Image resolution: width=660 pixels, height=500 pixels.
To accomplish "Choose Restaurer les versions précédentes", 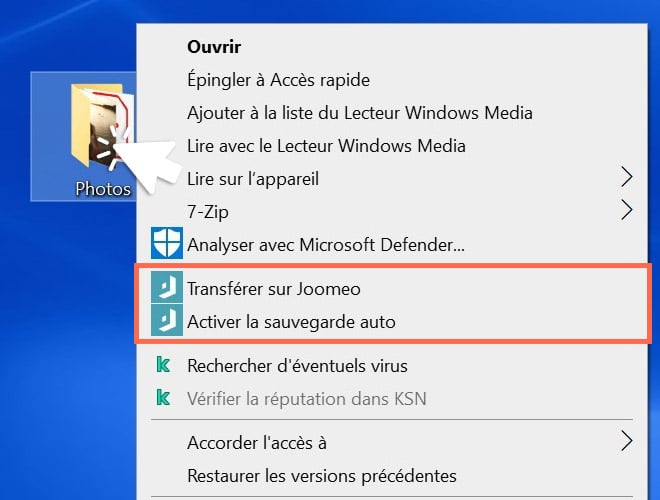I will pyautogui.click(x=321, y=475).
